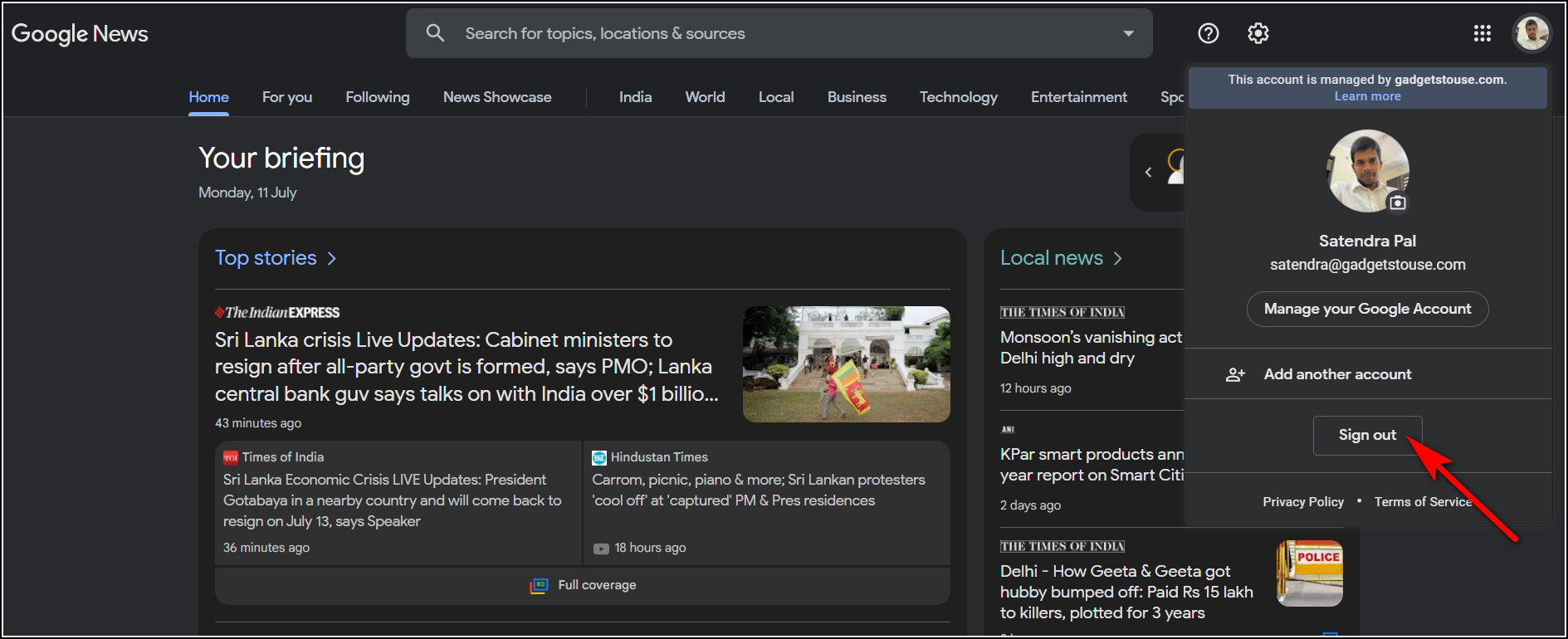Click the Full coverage icon

click(539, 586)
